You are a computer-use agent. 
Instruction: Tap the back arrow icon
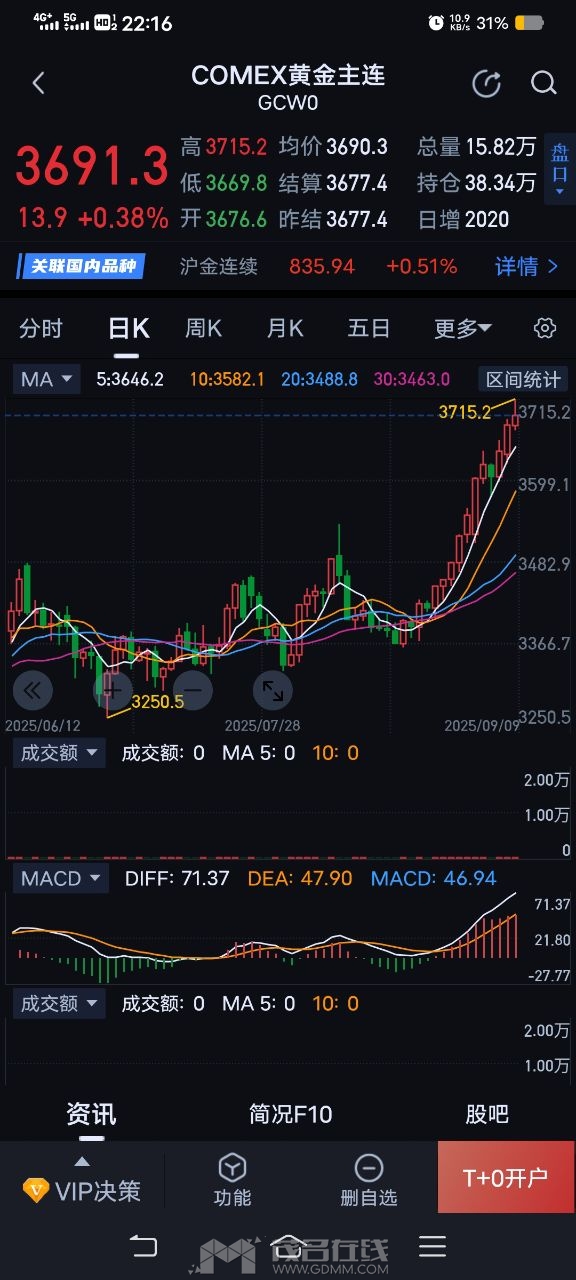click(39, 83)
